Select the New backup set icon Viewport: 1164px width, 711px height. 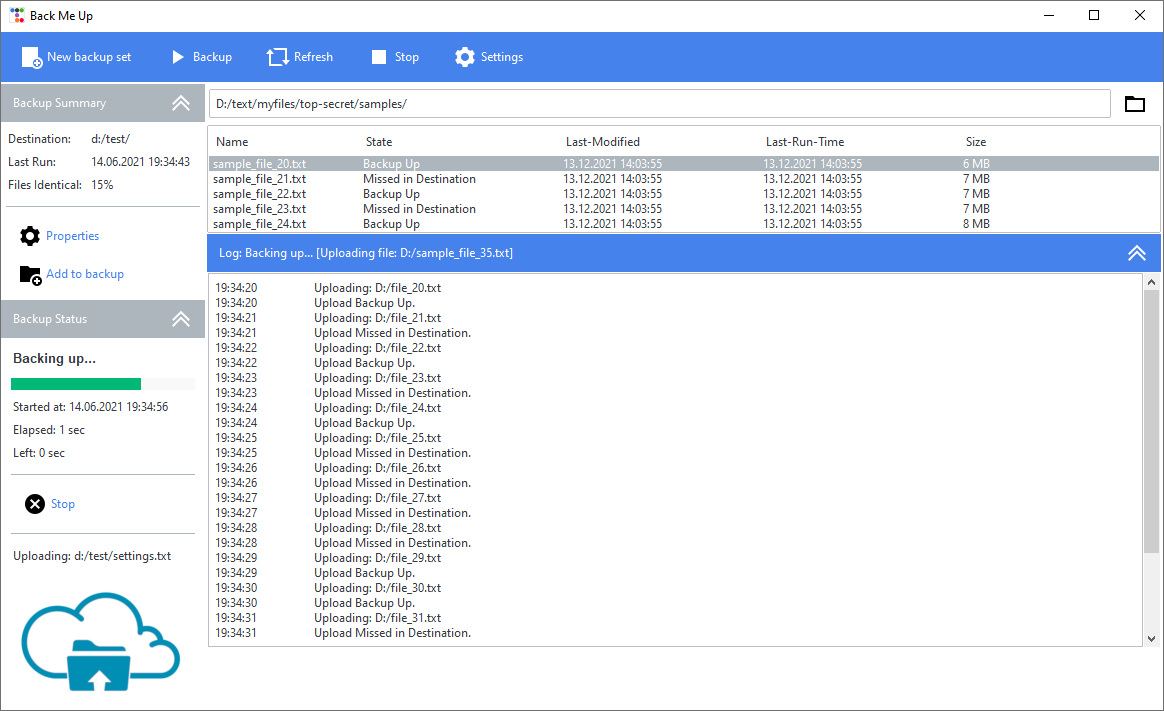coord(31,57)
